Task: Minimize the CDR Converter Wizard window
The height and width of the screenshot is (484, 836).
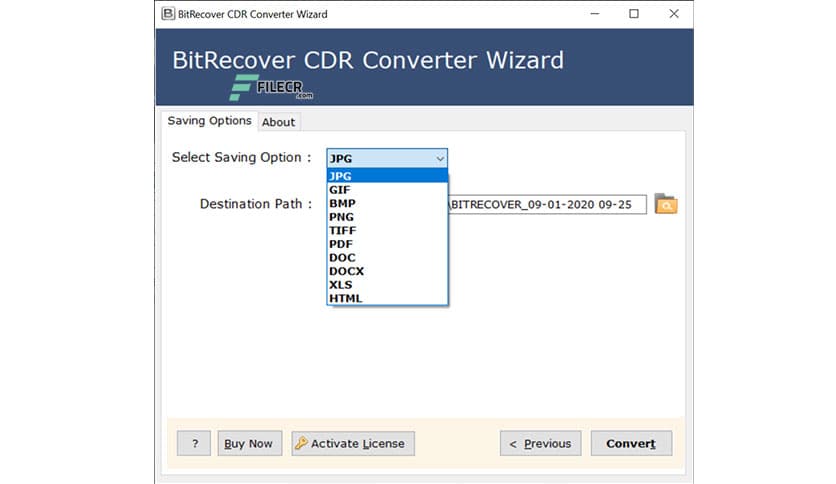Action: pyautogui.click(x=595, y=14)
